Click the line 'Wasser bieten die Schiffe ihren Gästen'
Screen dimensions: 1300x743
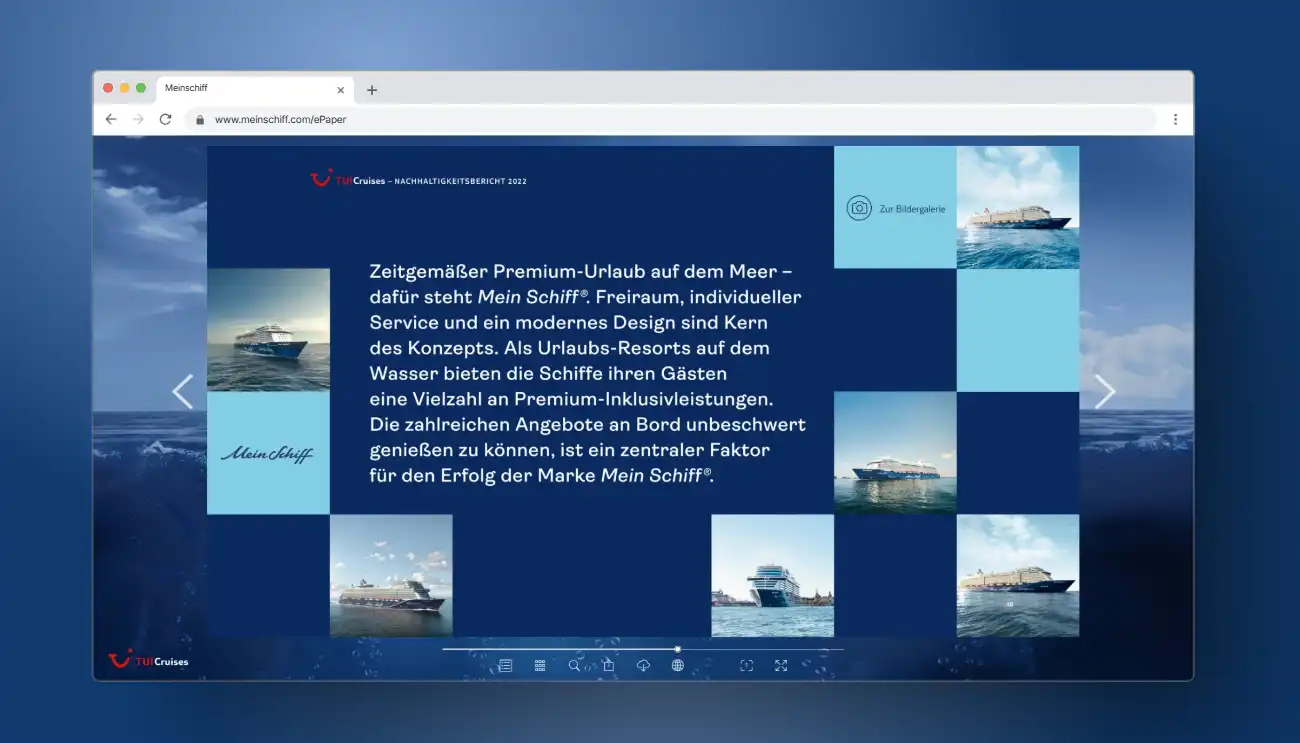(x=548, y=373)
